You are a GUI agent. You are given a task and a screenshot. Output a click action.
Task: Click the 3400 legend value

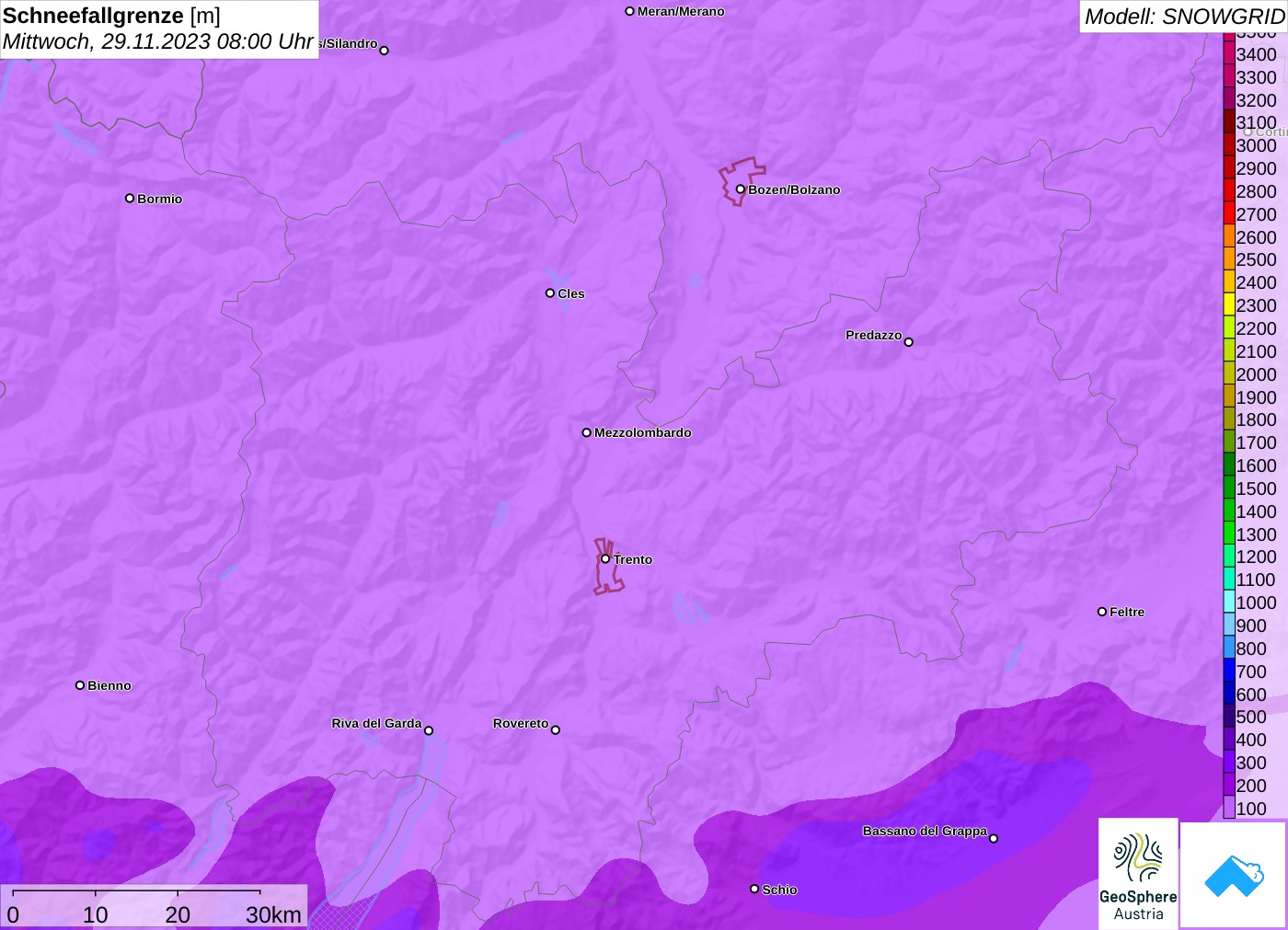1256,54
